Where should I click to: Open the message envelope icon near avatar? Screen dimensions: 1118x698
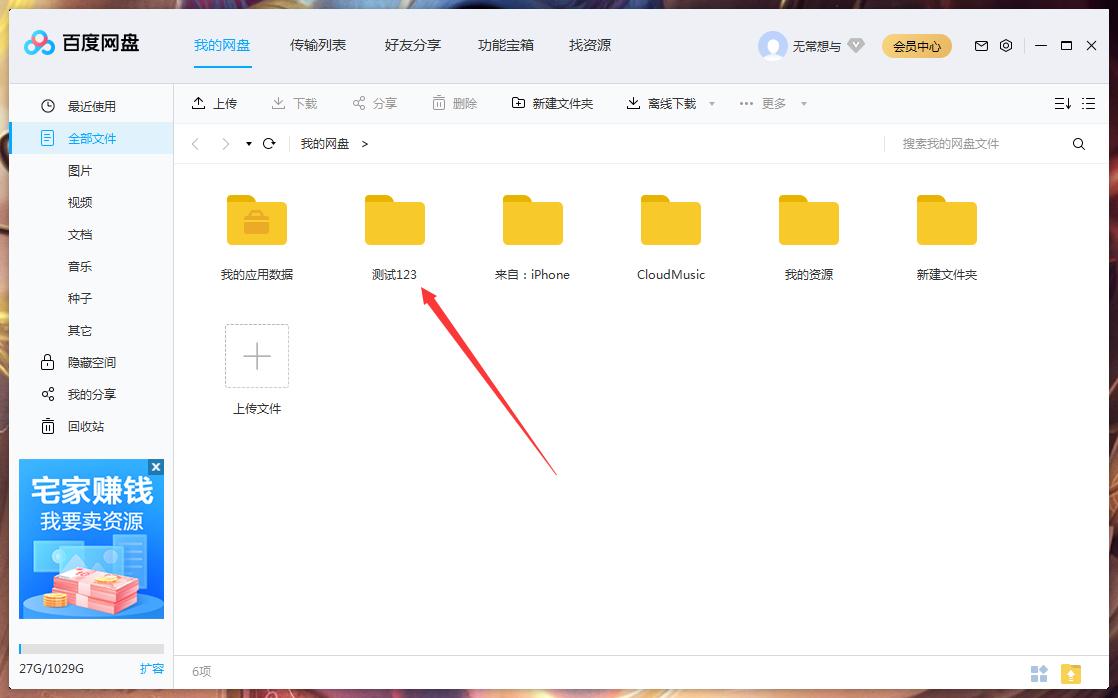coord(981,45)
